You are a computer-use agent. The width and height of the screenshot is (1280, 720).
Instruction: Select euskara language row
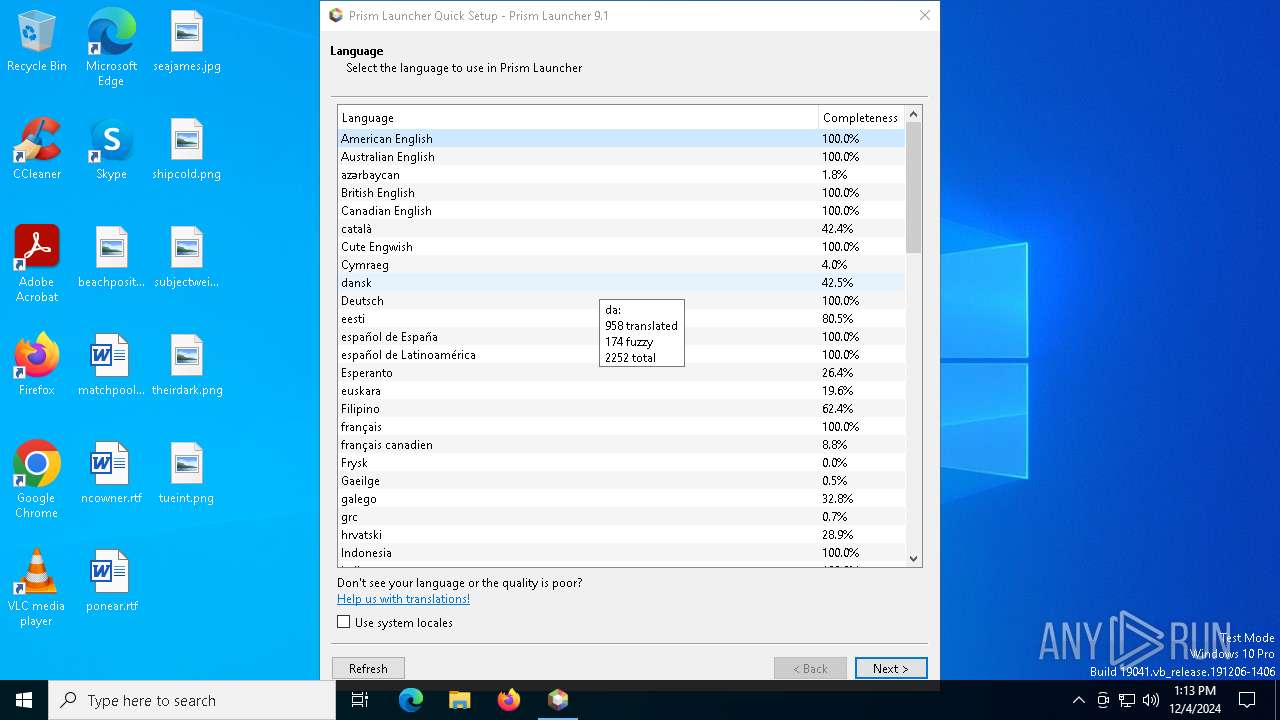[621, 391]
